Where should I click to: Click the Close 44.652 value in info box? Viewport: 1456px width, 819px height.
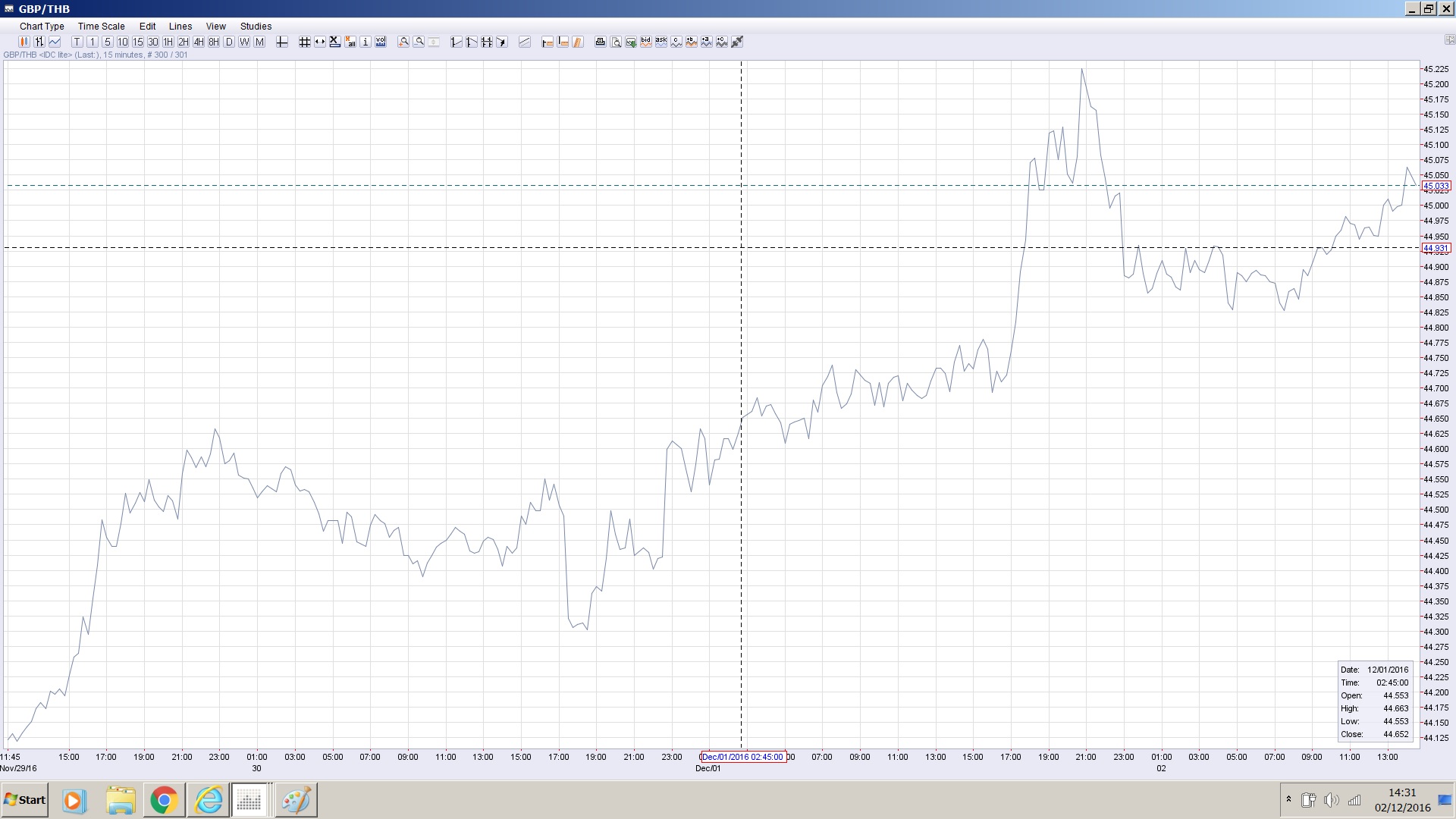coord(1396,734)
